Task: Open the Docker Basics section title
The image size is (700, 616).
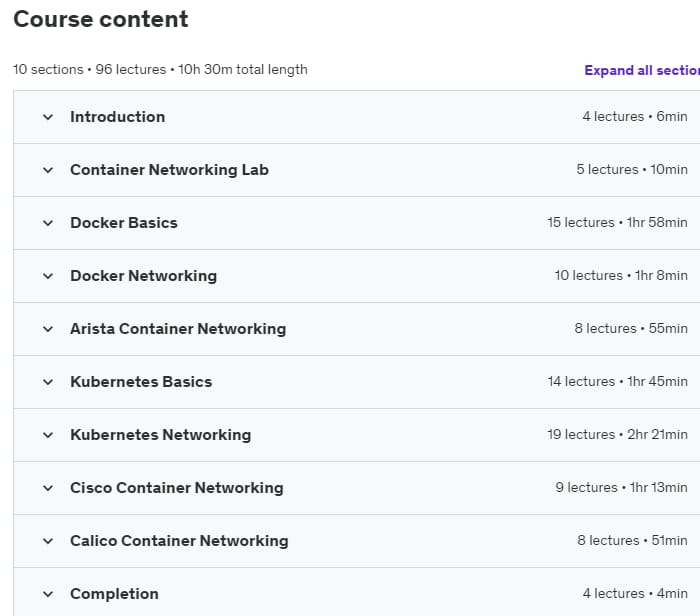Action: 124,223
